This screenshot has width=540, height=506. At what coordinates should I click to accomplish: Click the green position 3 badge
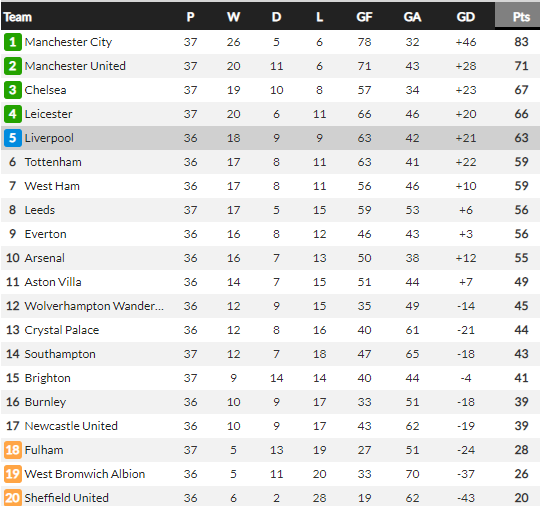pyautogui.click(x=13, y=90)
